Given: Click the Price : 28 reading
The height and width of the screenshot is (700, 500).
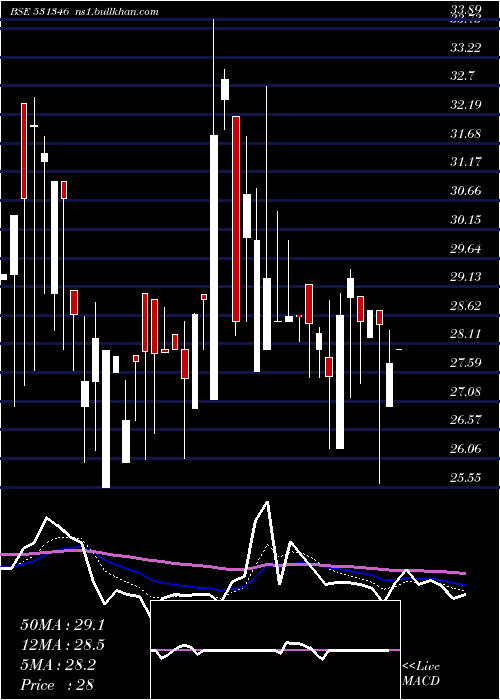Looking at the screenshot, I should (x=57, y=685).
